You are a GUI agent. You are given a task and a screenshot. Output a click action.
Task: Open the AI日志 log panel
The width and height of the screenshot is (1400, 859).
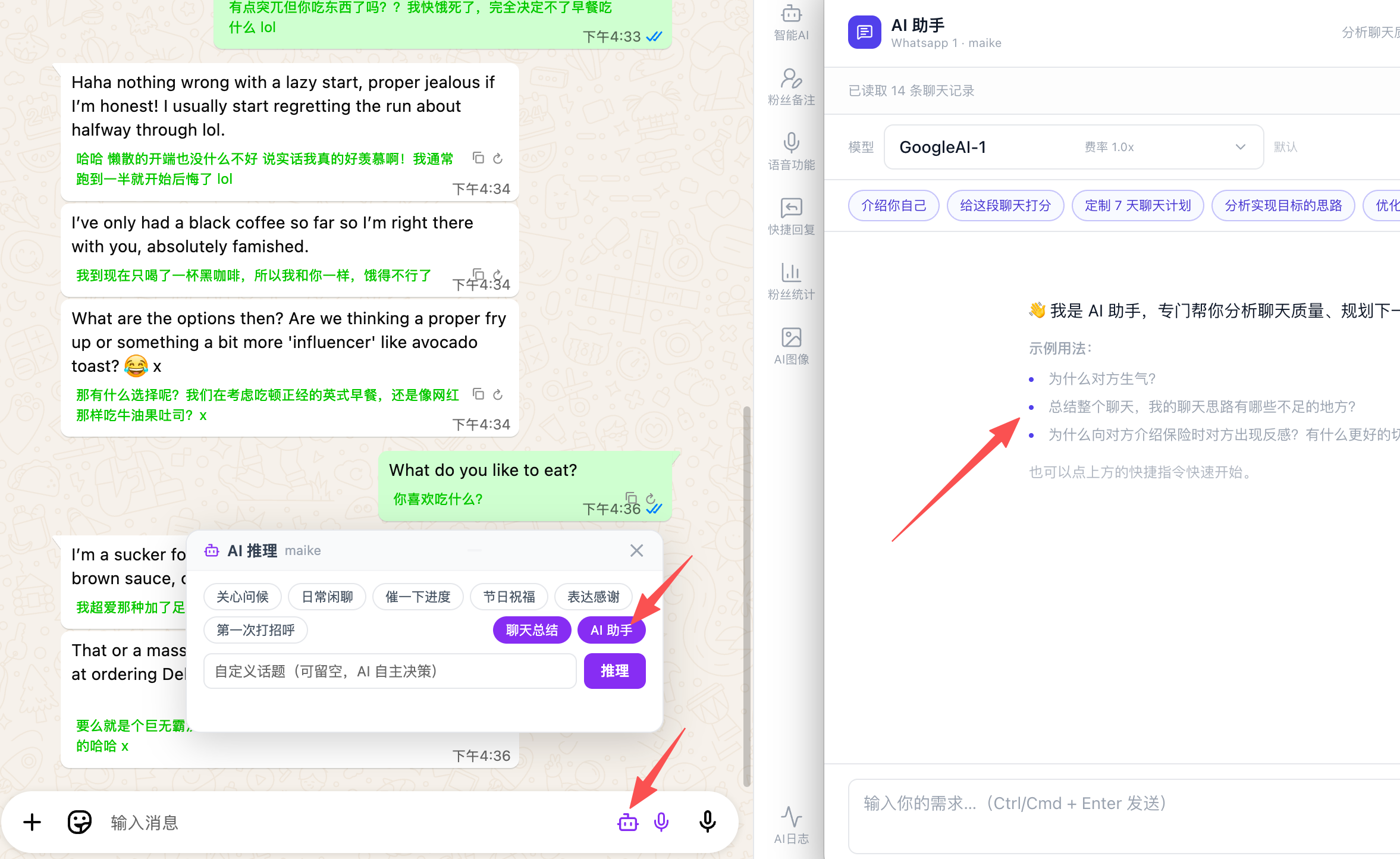(x=791, y=826)
